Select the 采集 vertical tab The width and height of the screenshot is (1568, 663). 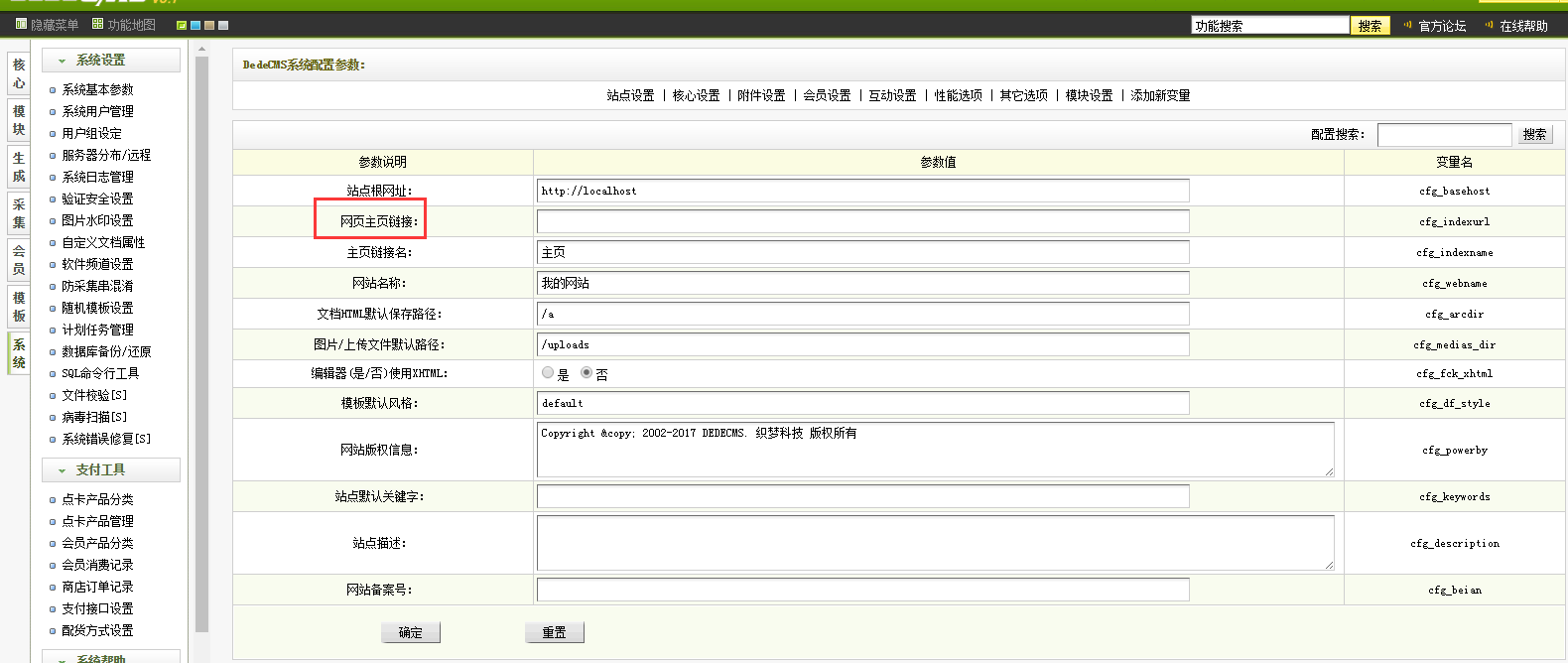tap(19, 214)
